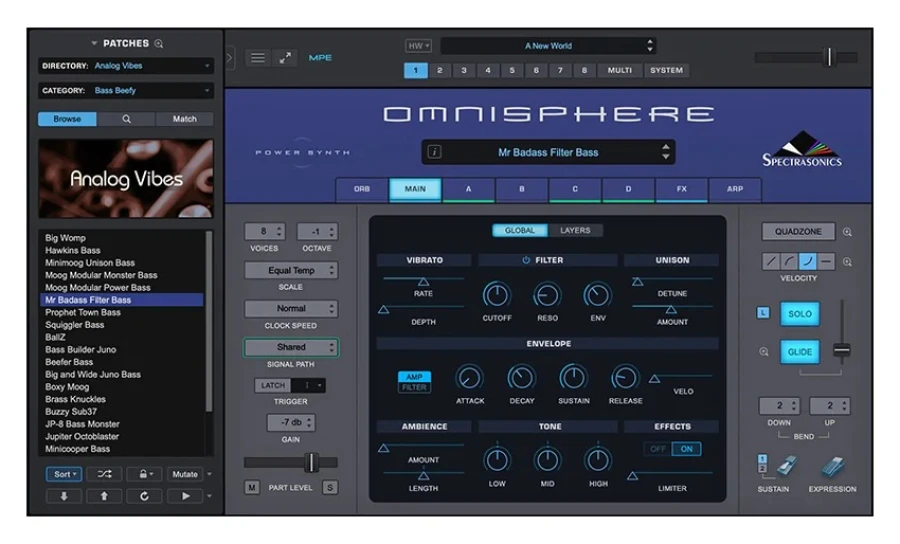Screen dimensions: 900x544
Task: Click the Spectrasonics logo
Action: click(x=802, y=149)
